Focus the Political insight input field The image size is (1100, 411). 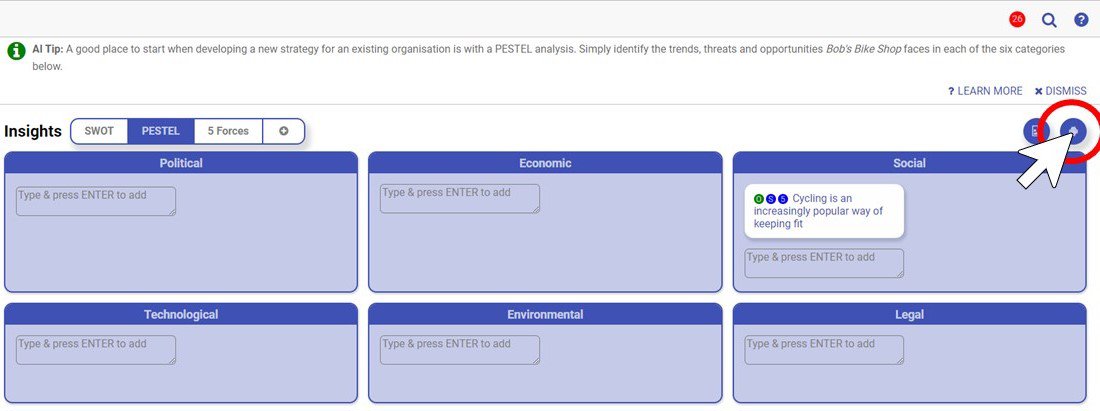[x=96, y=201]
